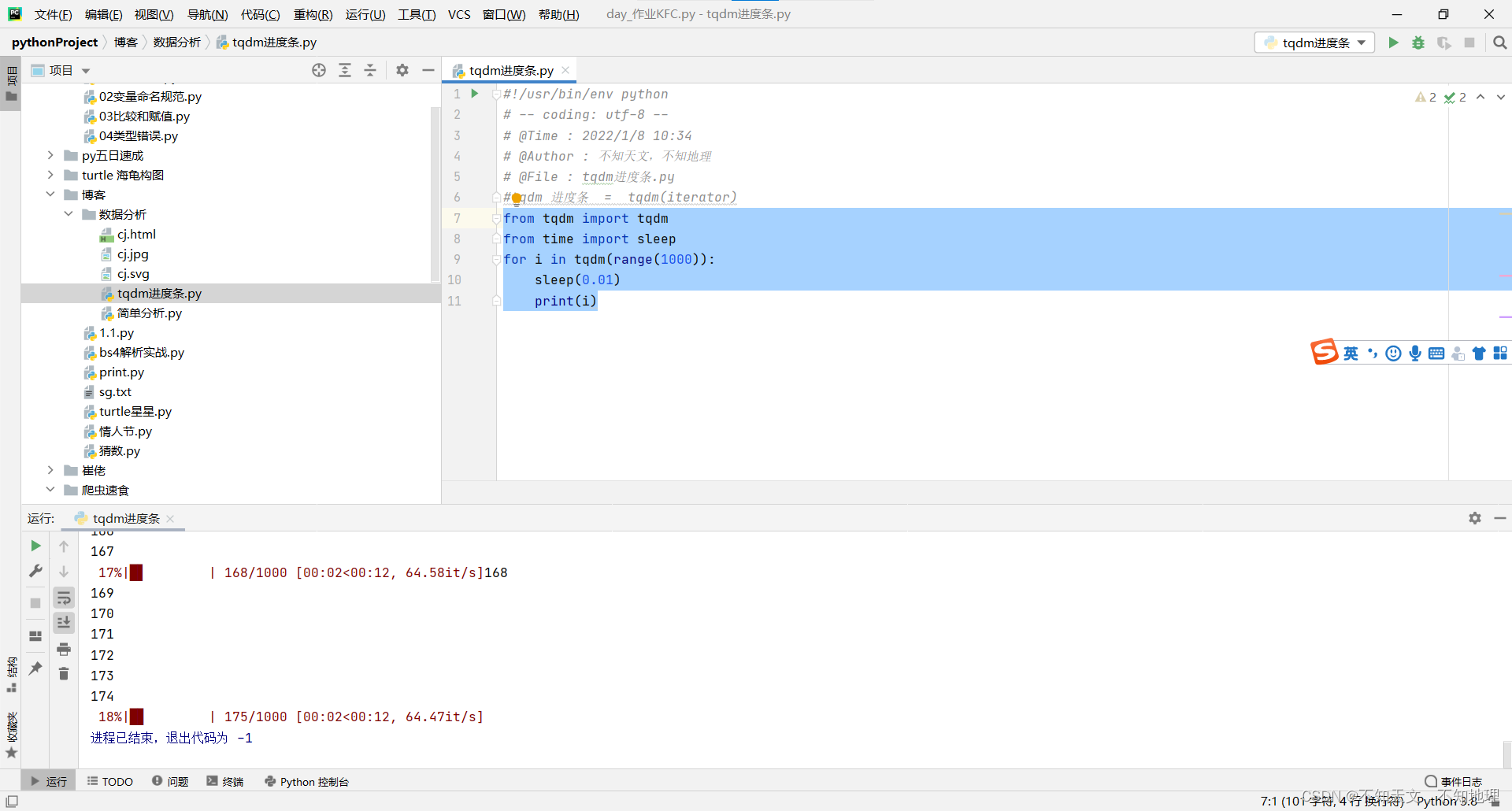
Task: Expand all in project panel
Action: (345, 70)
